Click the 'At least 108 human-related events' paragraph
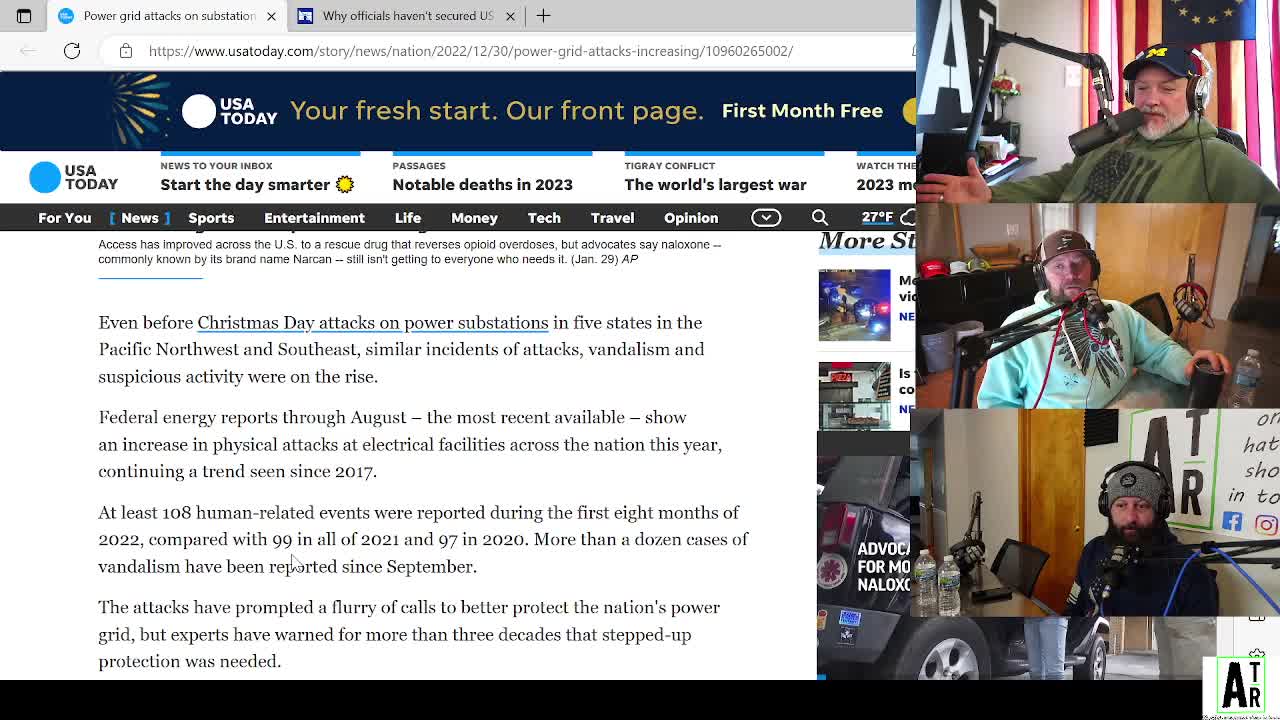Image resolution: width=1280 pixels, height=720 pixels. [x=423, y=540]
